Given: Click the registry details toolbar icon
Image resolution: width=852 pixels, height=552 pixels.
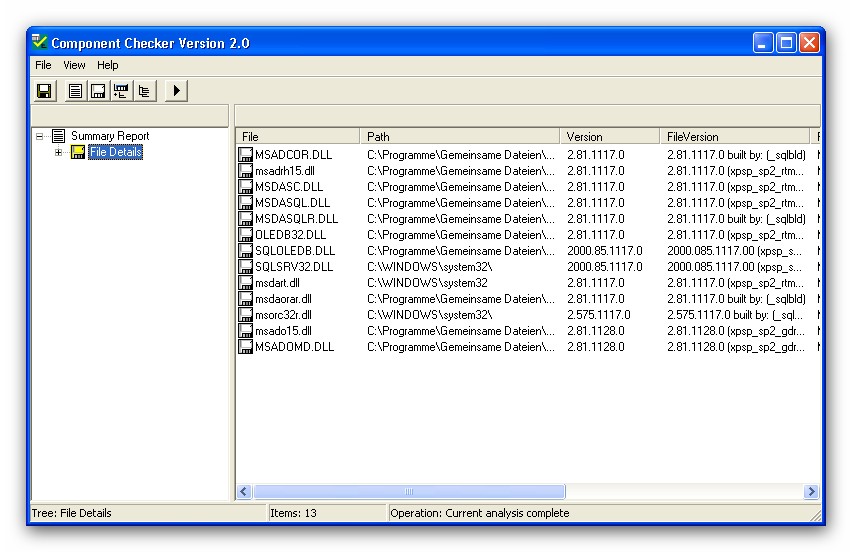Looking at the screenshot, I should coord(121,91).
